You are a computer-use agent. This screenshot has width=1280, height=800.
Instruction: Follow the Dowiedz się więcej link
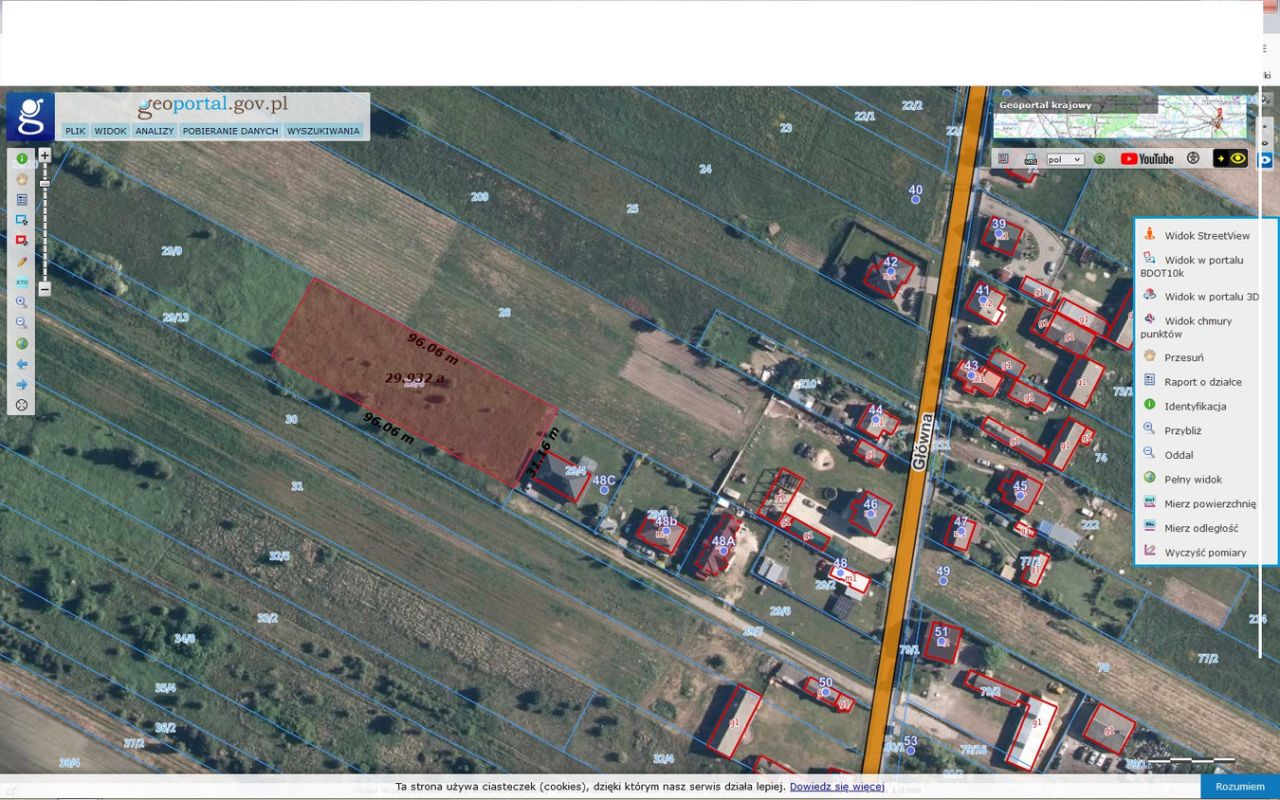[x=838, y=786]
